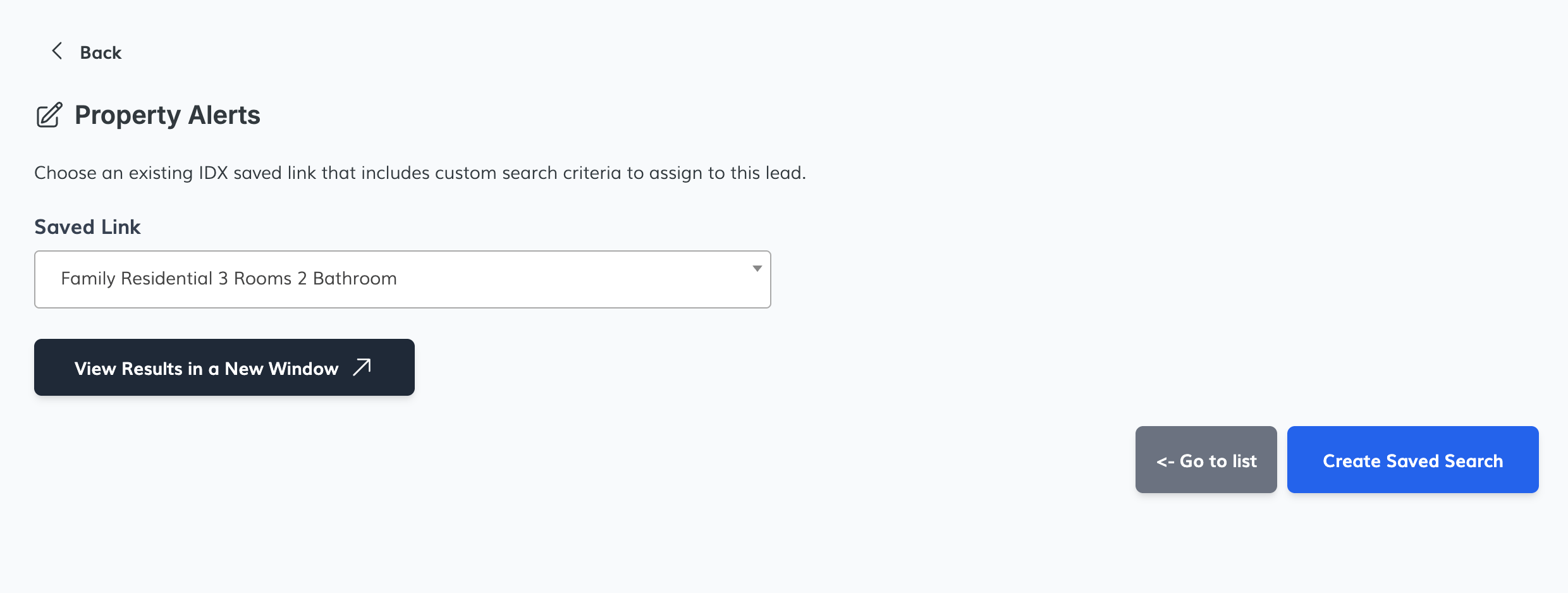Image resolution: width=1568 pixels, height=593 pixels.
Task: Click the edit pencil icon beside Property Alerts
Action: click(49, 115)
